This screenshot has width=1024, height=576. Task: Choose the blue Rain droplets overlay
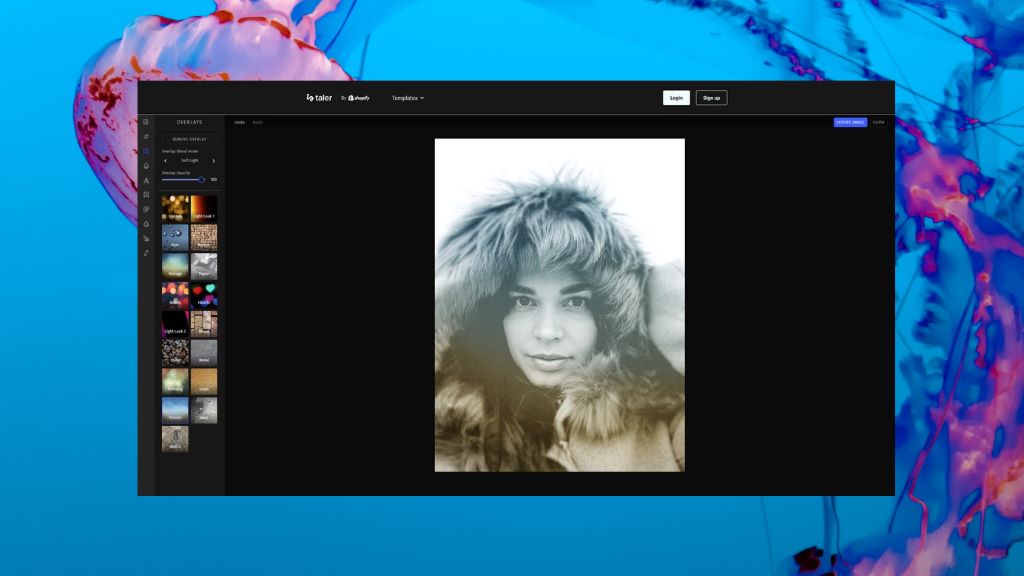tap(175, 238)
